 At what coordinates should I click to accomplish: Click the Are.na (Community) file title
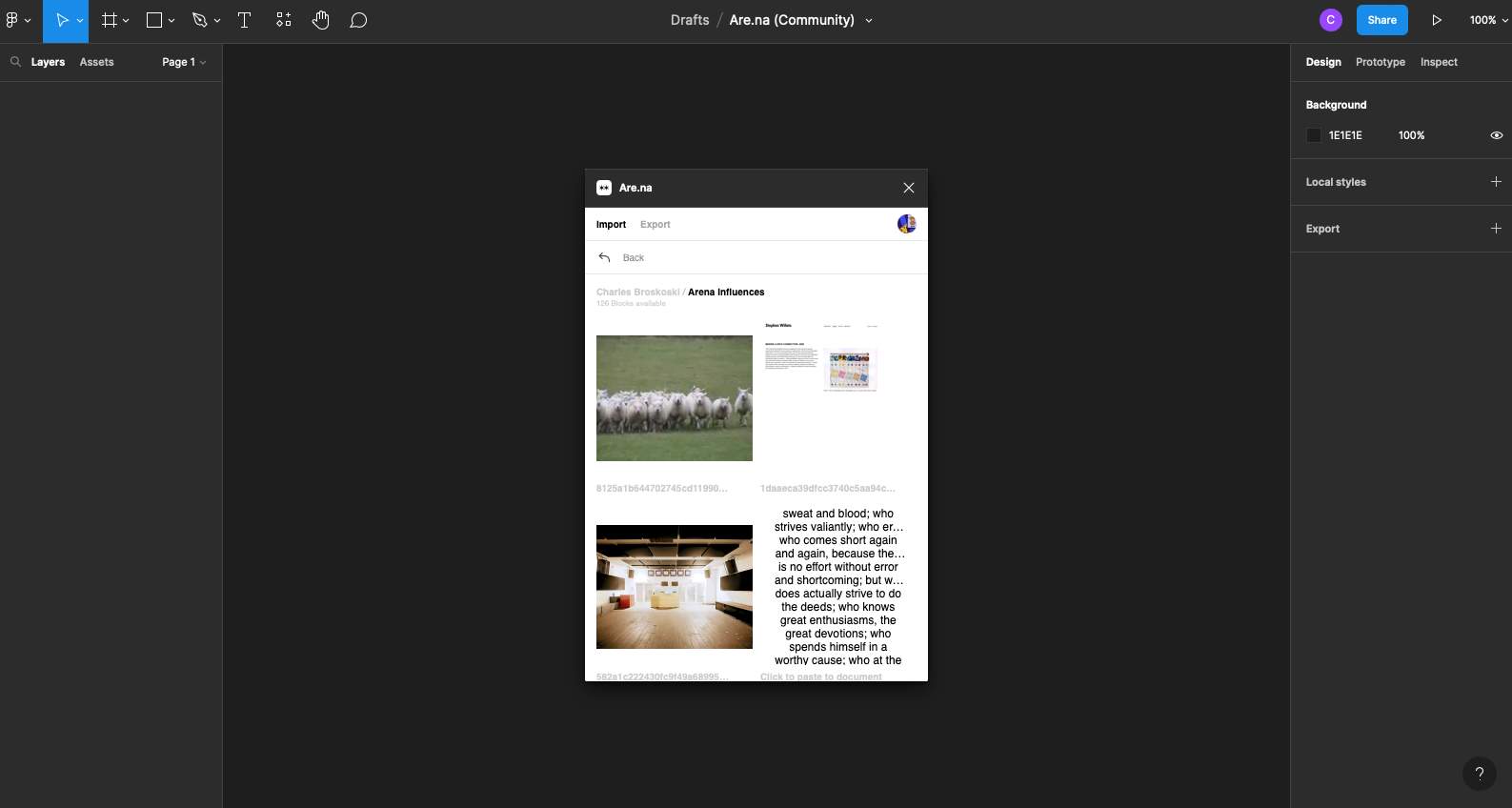point(792,20)
